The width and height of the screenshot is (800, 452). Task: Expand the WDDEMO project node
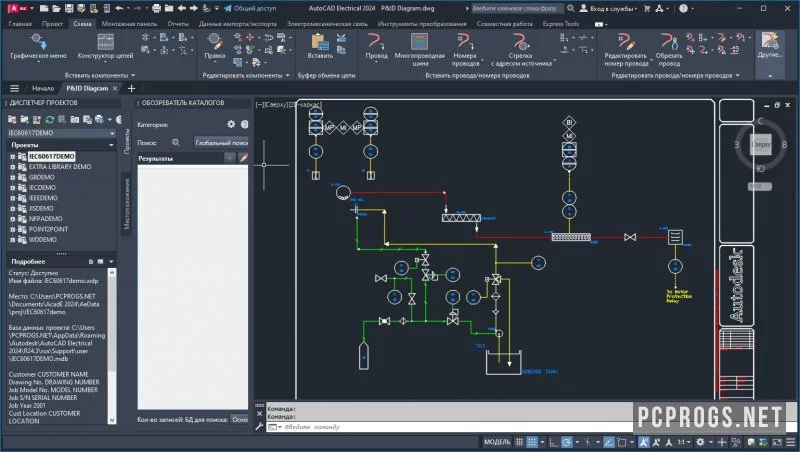point(13,239)
